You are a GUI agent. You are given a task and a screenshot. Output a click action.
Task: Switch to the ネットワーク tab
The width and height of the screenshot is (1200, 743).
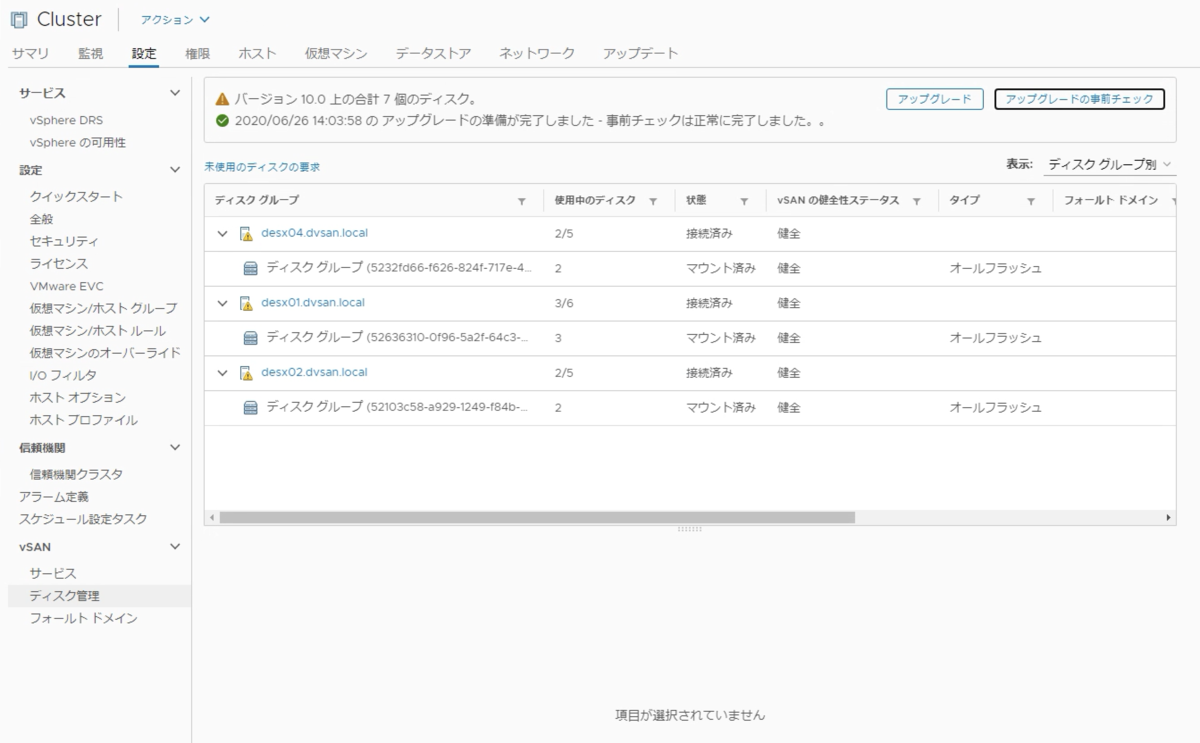click(537, 53)
